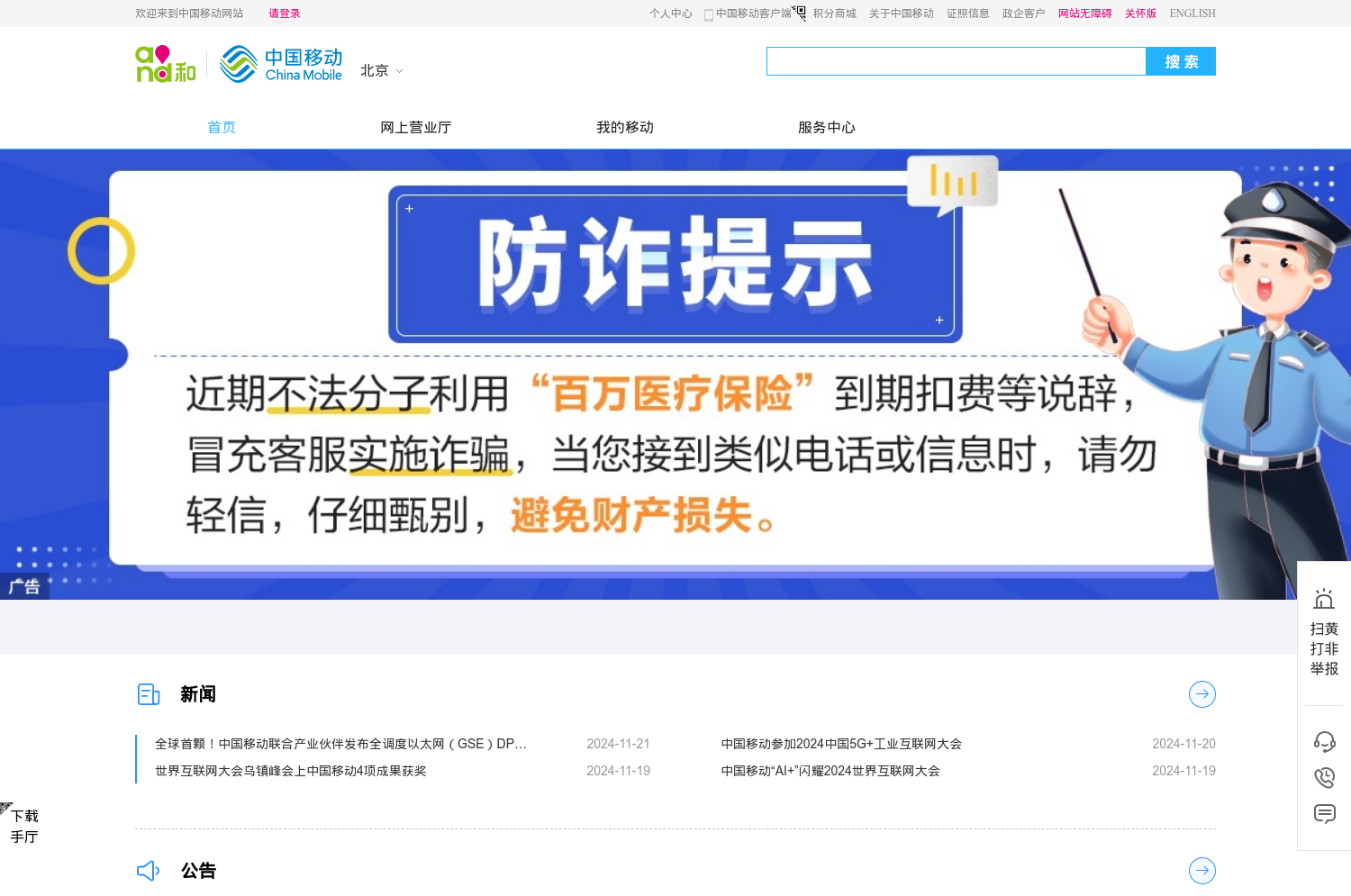Click the 下载手厅 floating link
This screenshot has width=1351, height=896.
24,826
